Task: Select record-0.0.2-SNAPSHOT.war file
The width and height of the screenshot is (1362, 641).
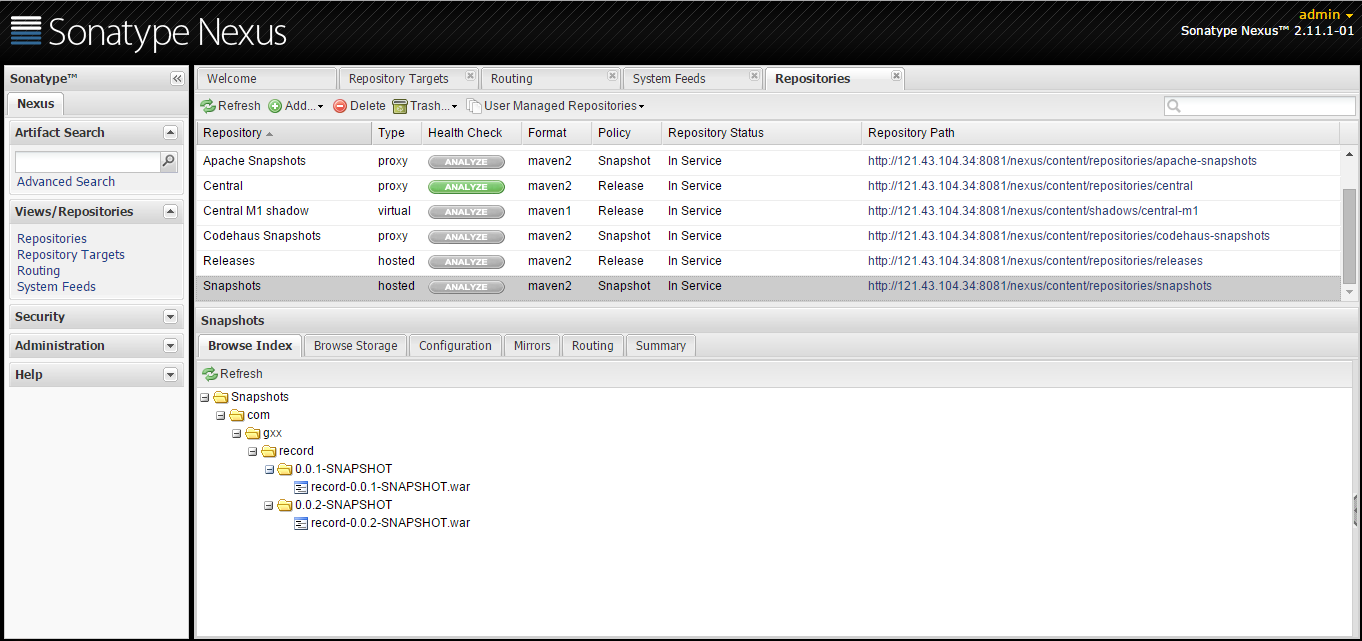Action: coord(390,523)
